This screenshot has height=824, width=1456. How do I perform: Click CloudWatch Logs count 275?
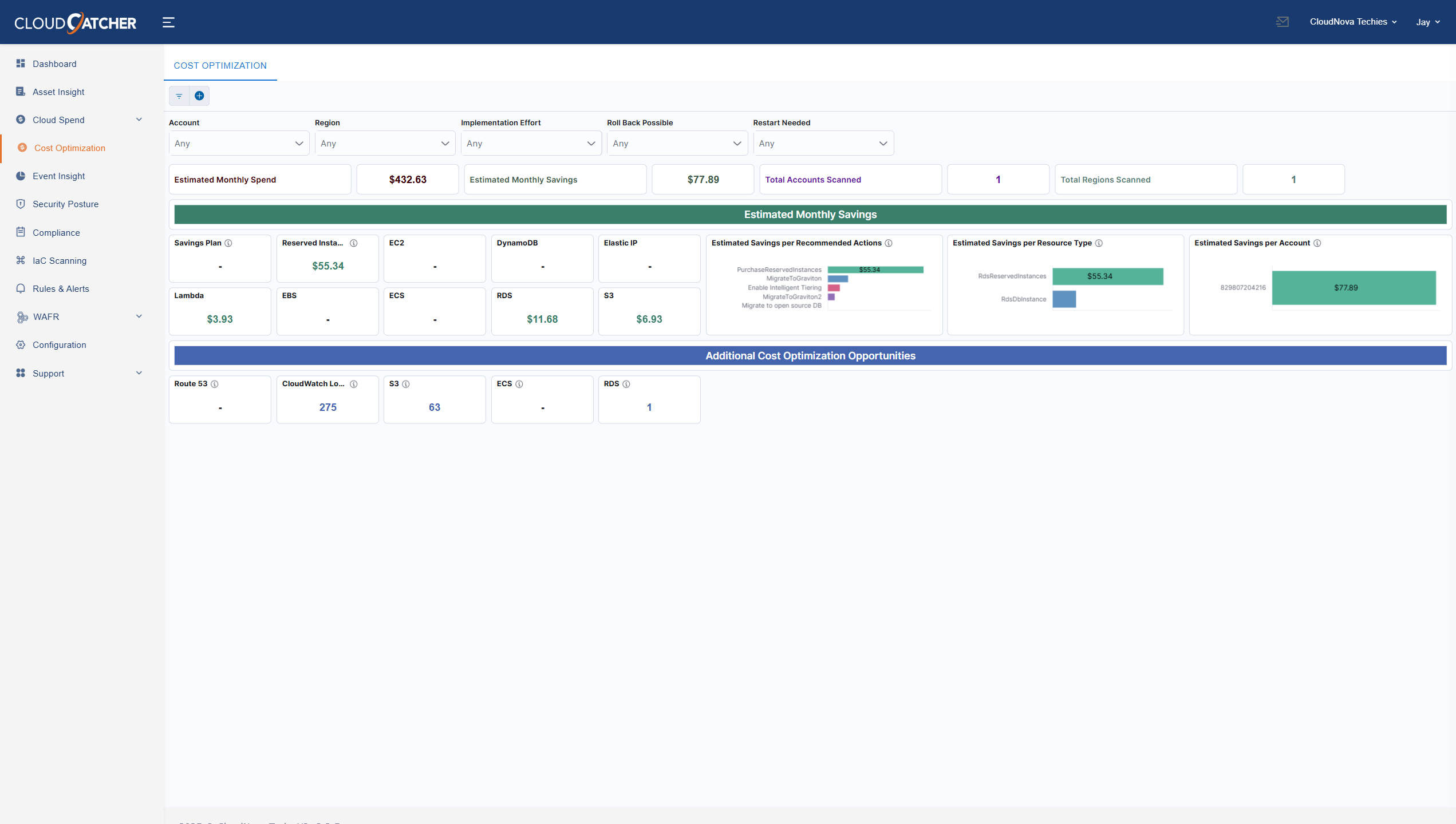327,407
